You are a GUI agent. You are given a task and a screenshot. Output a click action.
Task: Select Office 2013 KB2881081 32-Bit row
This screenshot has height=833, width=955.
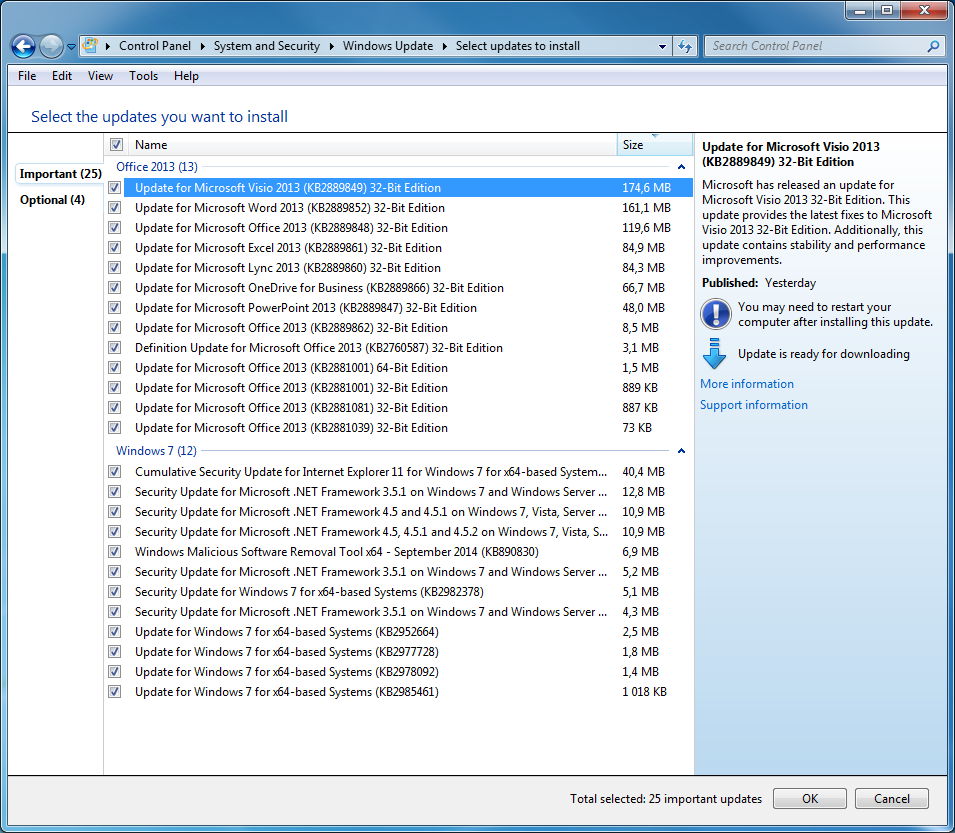pos(400,408)
